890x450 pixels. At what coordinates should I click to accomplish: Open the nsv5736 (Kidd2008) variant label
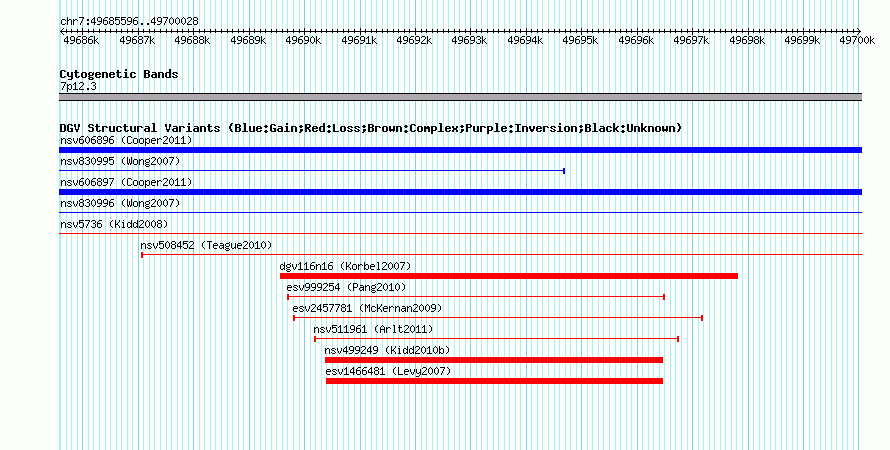pos(114,224)
